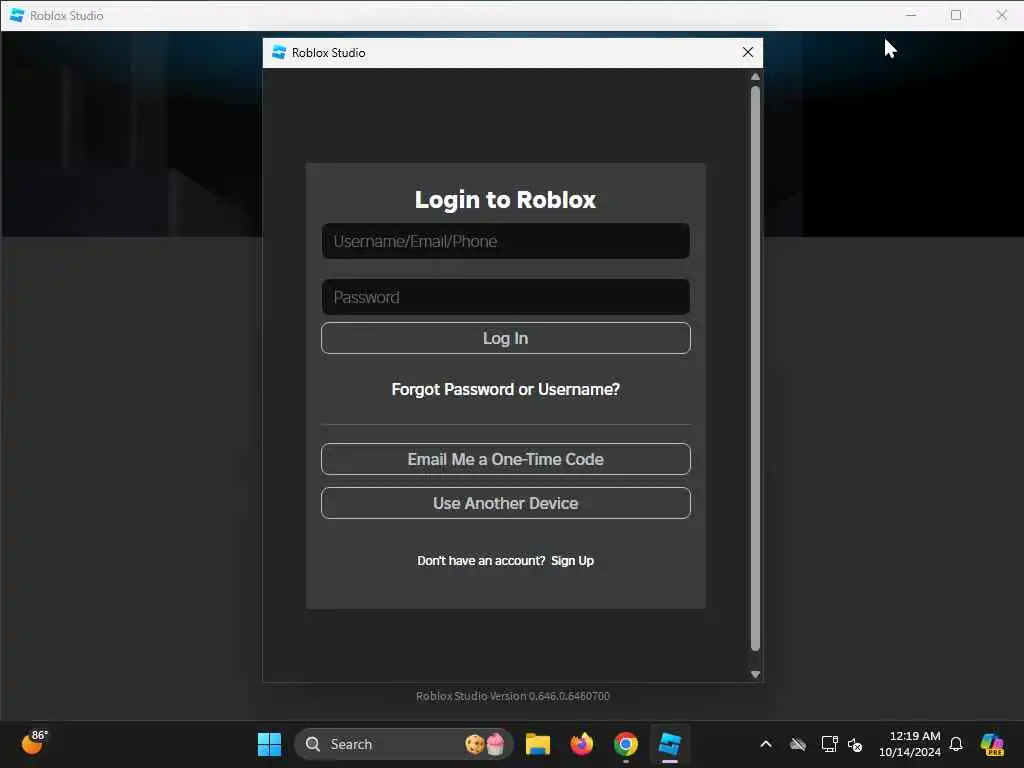Click the Roblox Studio logo in dialog title bar

(279, 52)
